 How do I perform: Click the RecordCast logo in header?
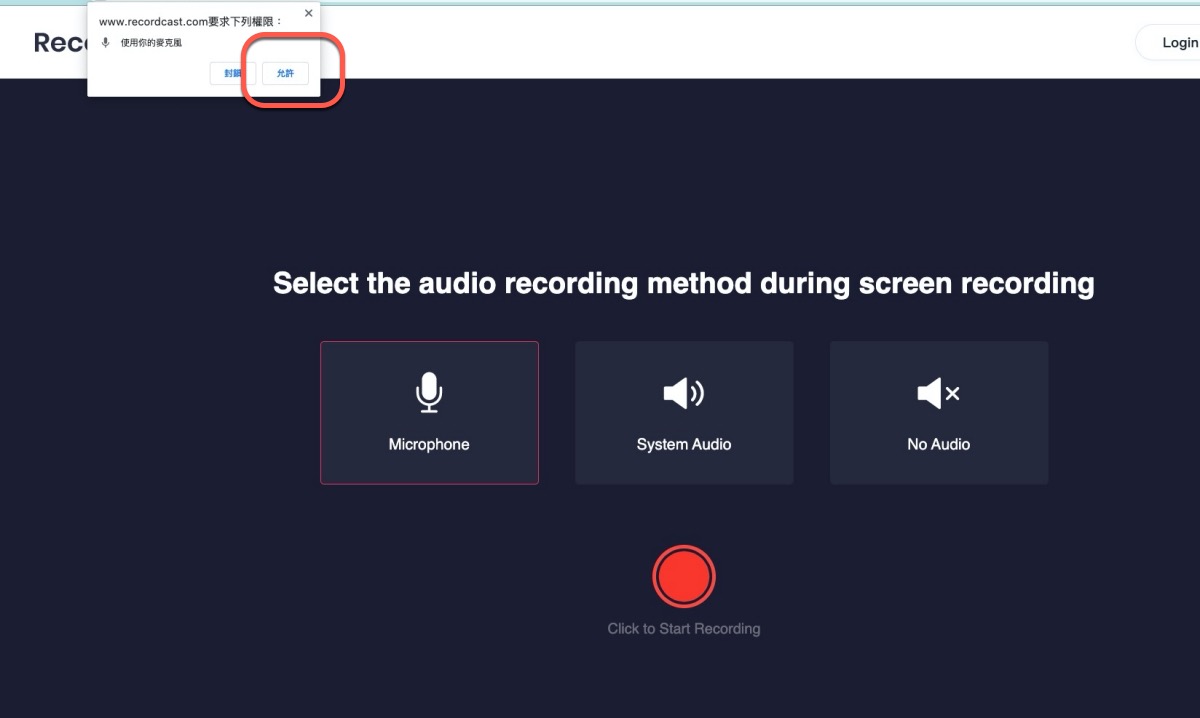tap(60, 43)
